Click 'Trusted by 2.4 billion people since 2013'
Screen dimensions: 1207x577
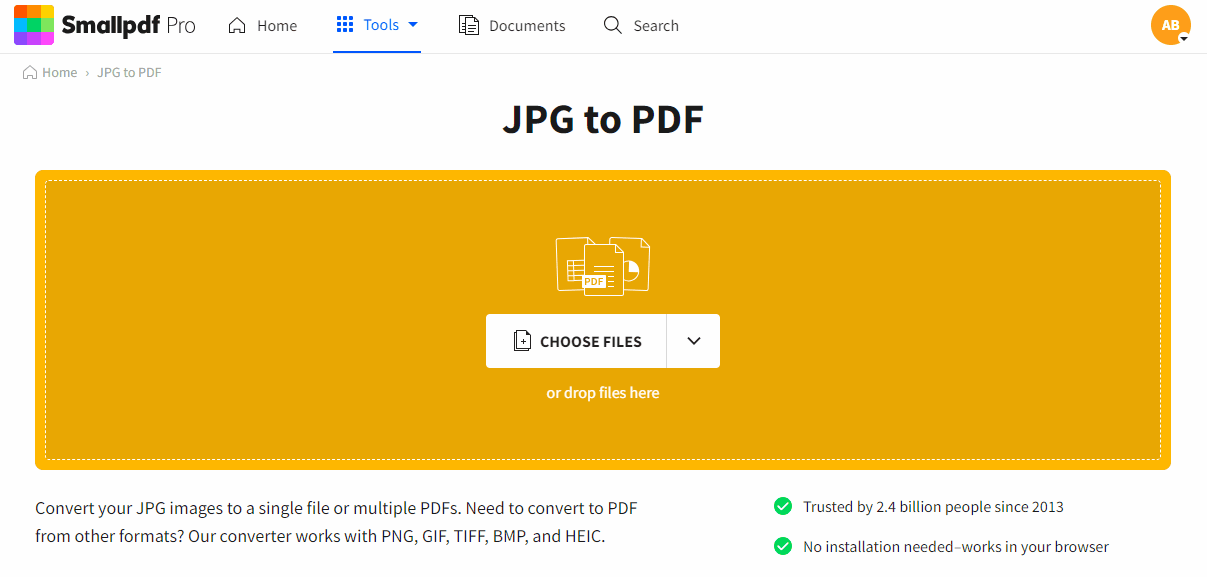[x=933, y=507]
